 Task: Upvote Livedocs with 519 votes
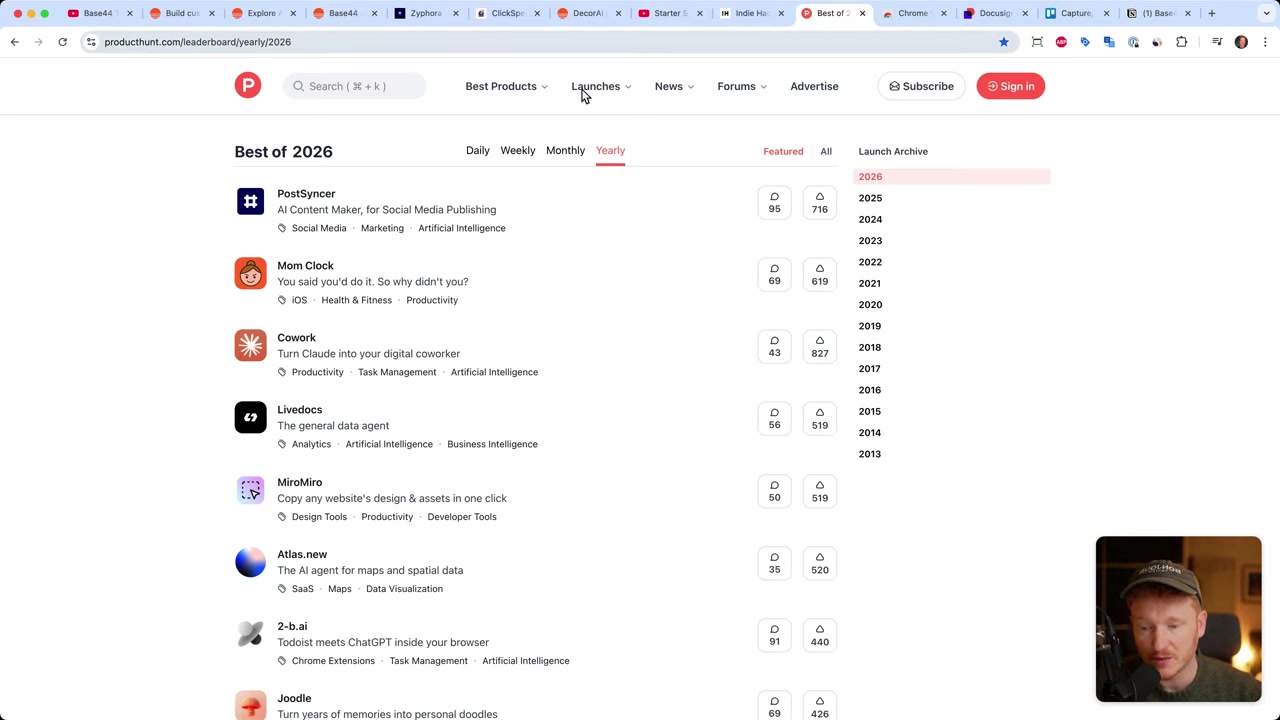pyautogui.click(x=820, y=419)
